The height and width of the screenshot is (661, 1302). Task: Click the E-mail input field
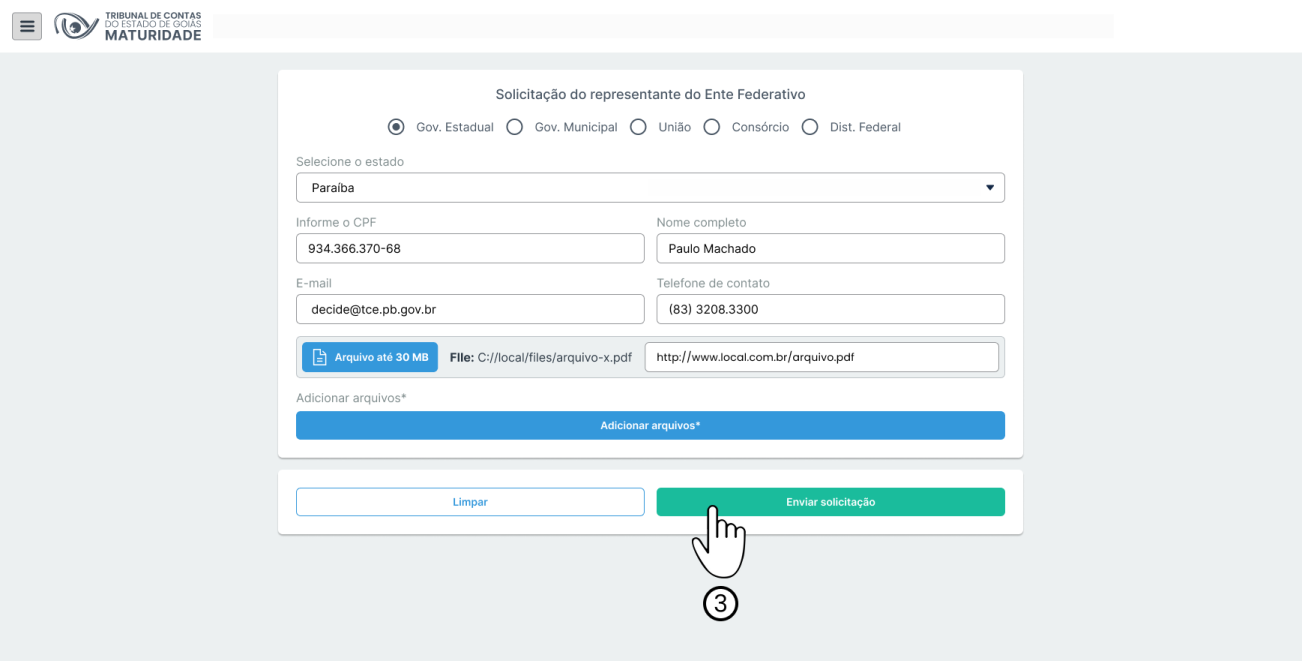(470, 309)
